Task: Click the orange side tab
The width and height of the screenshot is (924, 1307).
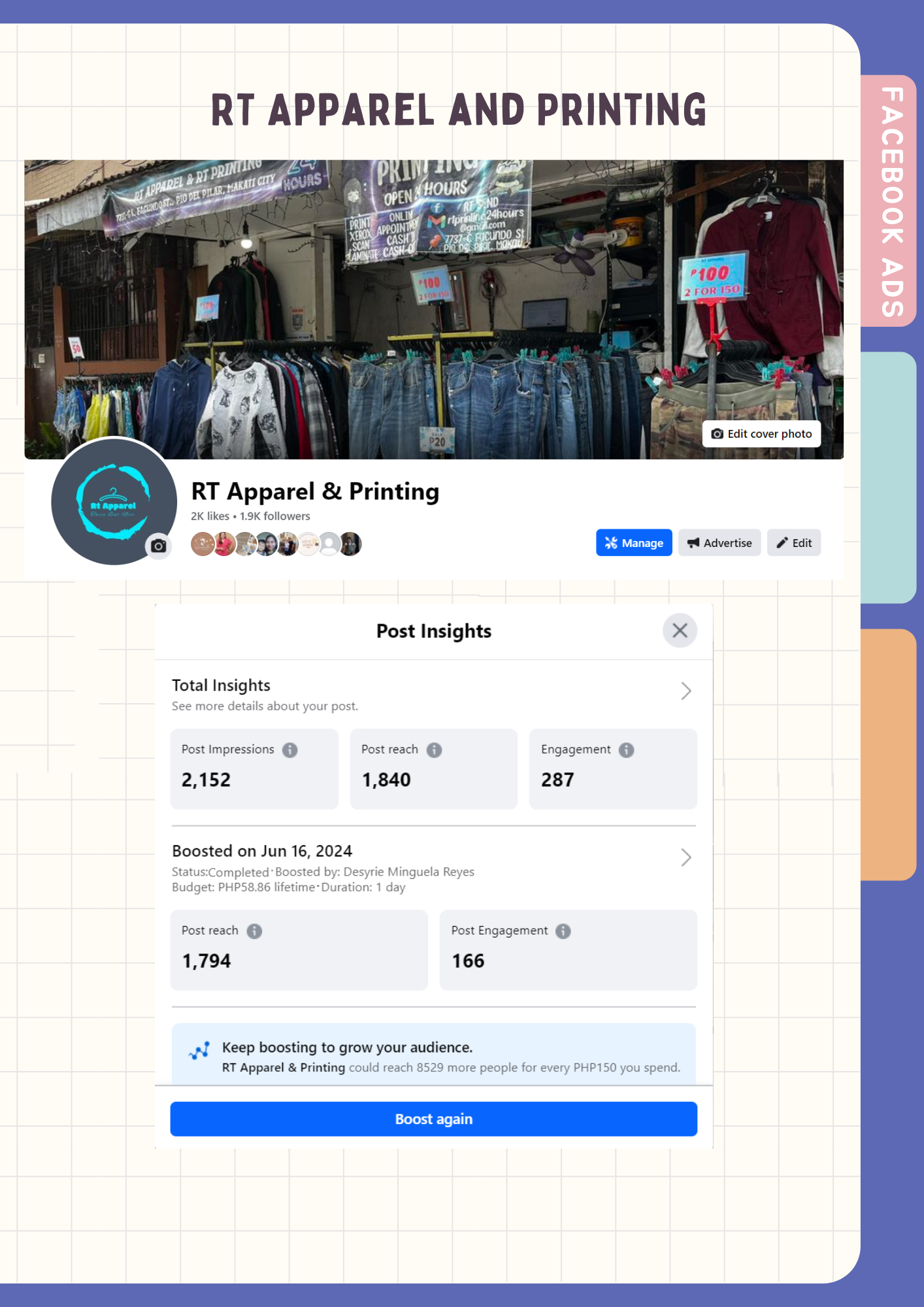Action: tap(889, 755)
